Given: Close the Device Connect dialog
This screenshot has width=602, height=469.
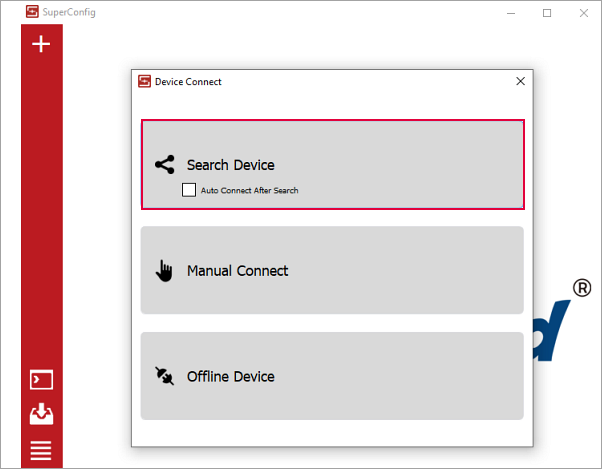Looking at the screenshot, I should pyautogui.click(x=520, y=82).
